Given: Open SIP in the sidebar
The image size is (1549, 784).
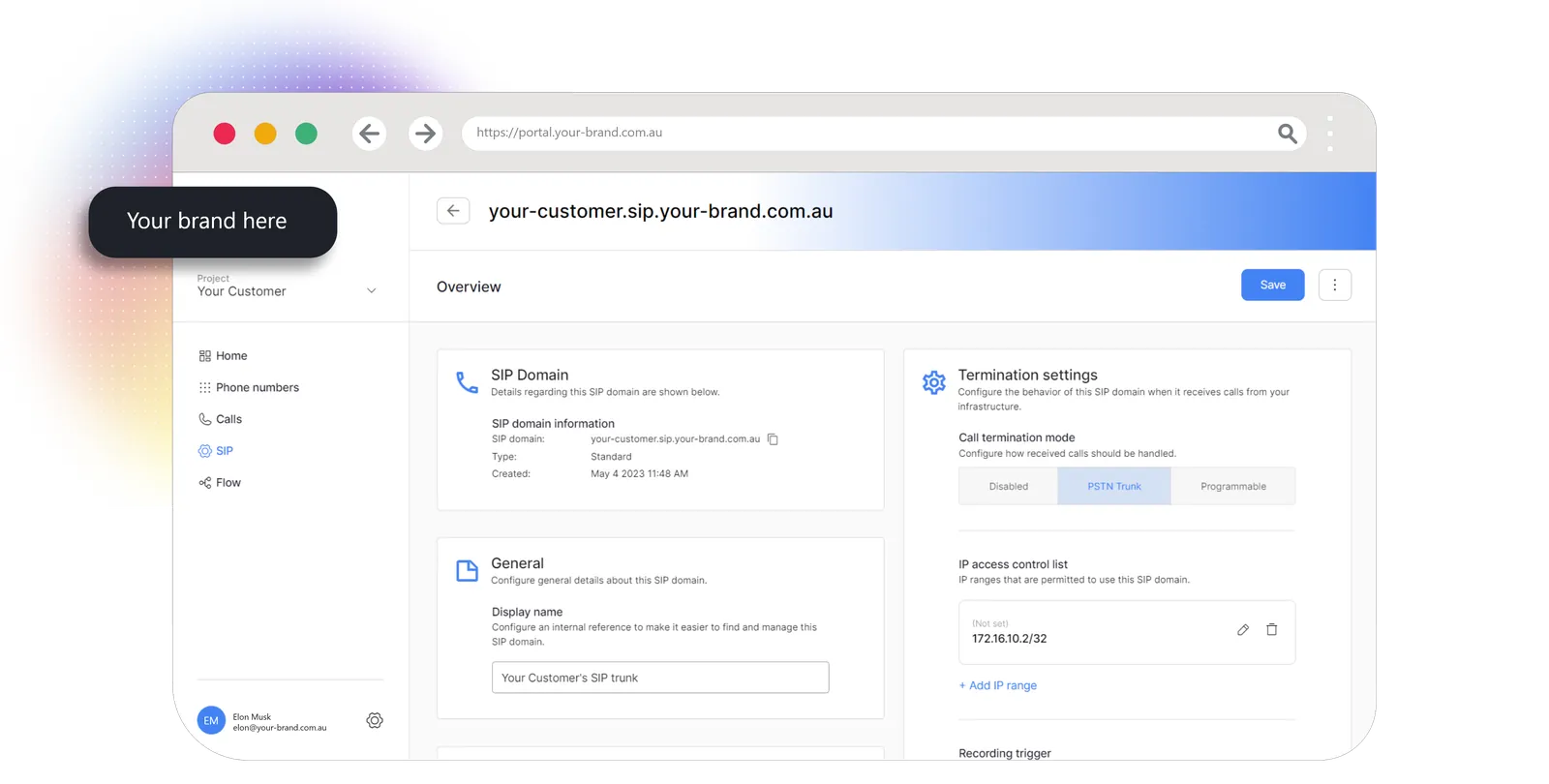Looking at the screenshot, I should point(216,451).
